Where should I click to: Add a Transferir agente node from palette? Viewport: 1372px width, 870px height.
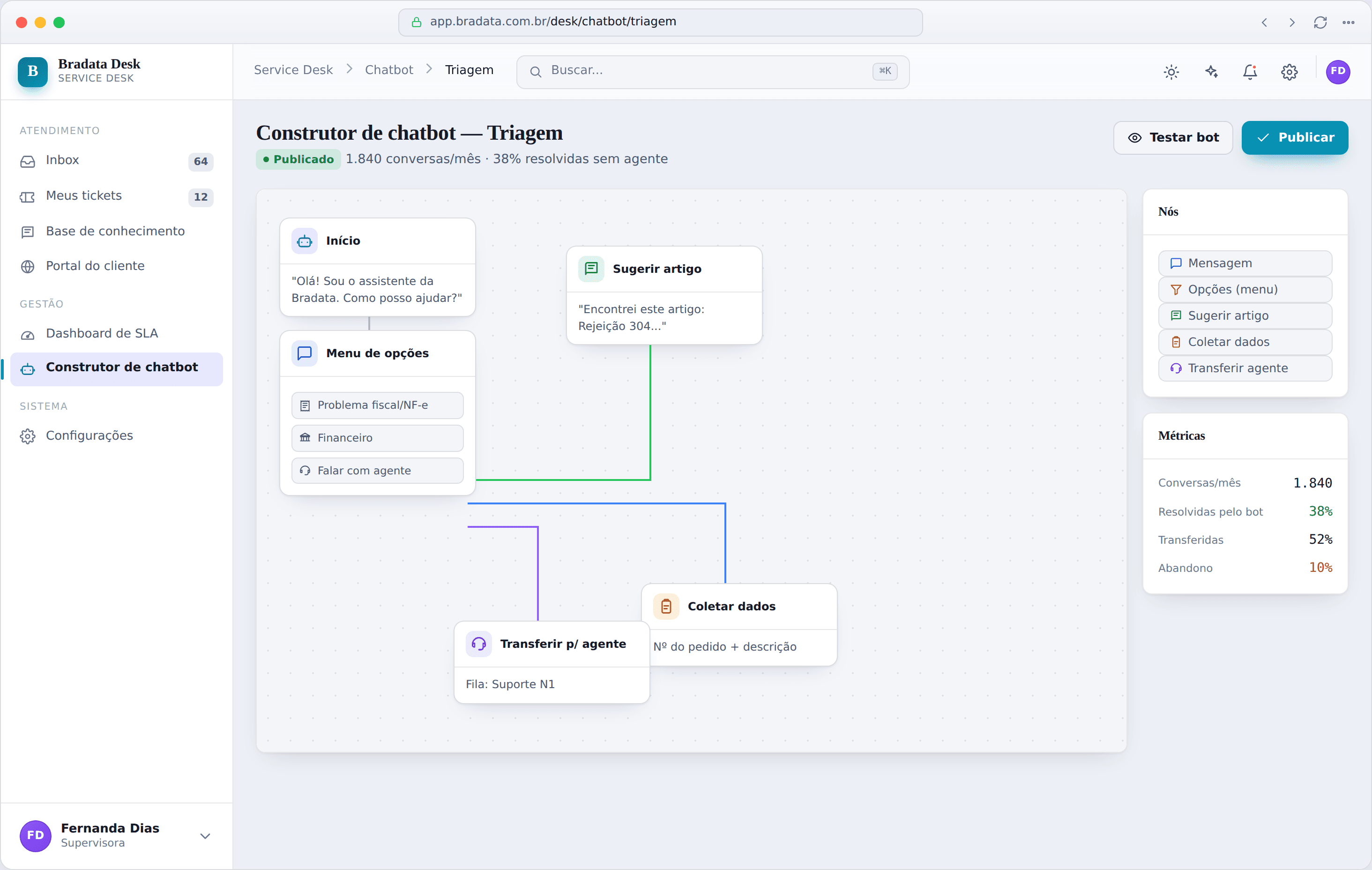[1245, 368]
